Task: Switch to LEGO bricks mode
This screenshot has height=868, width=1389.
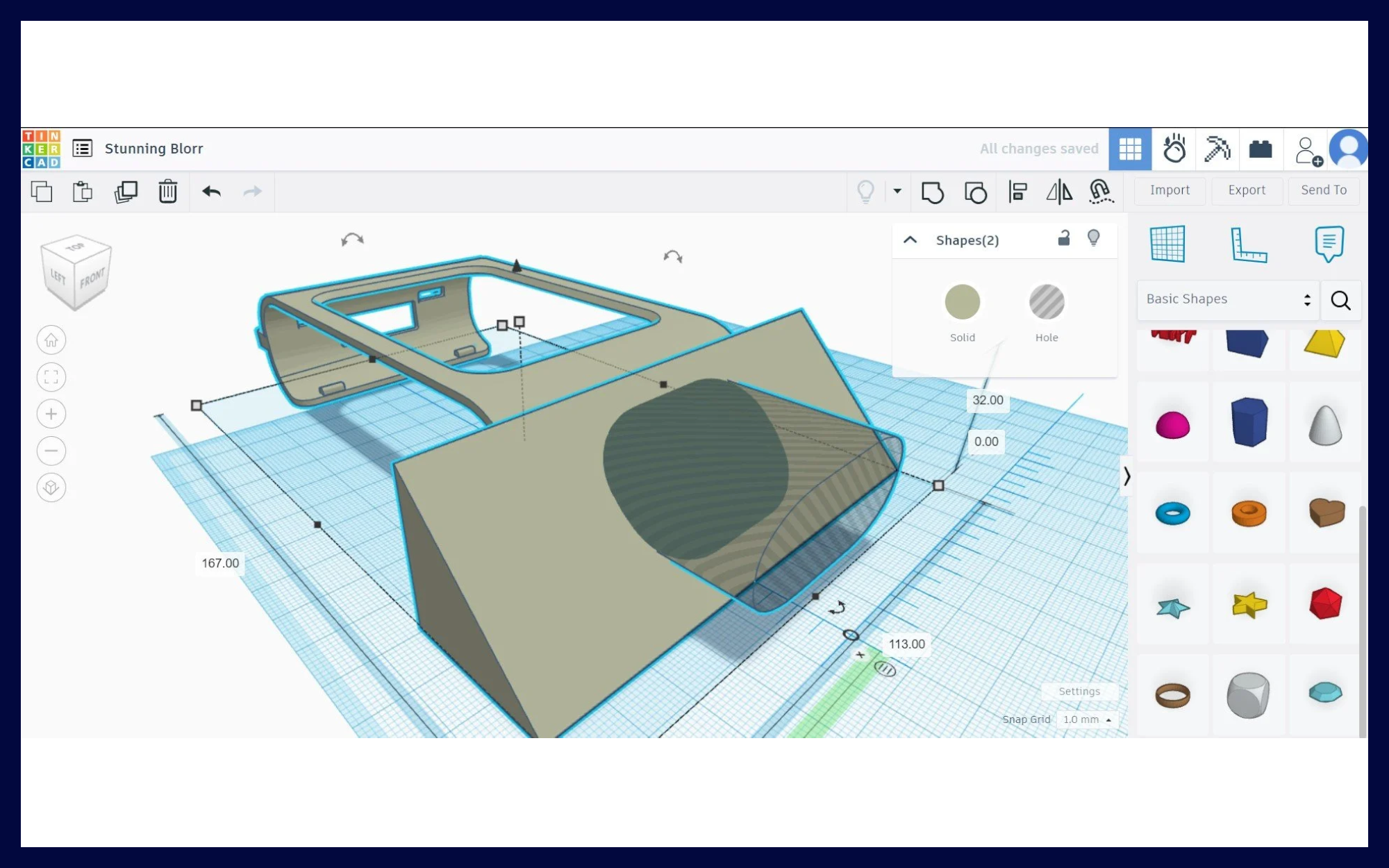Action: [1260, 149]
